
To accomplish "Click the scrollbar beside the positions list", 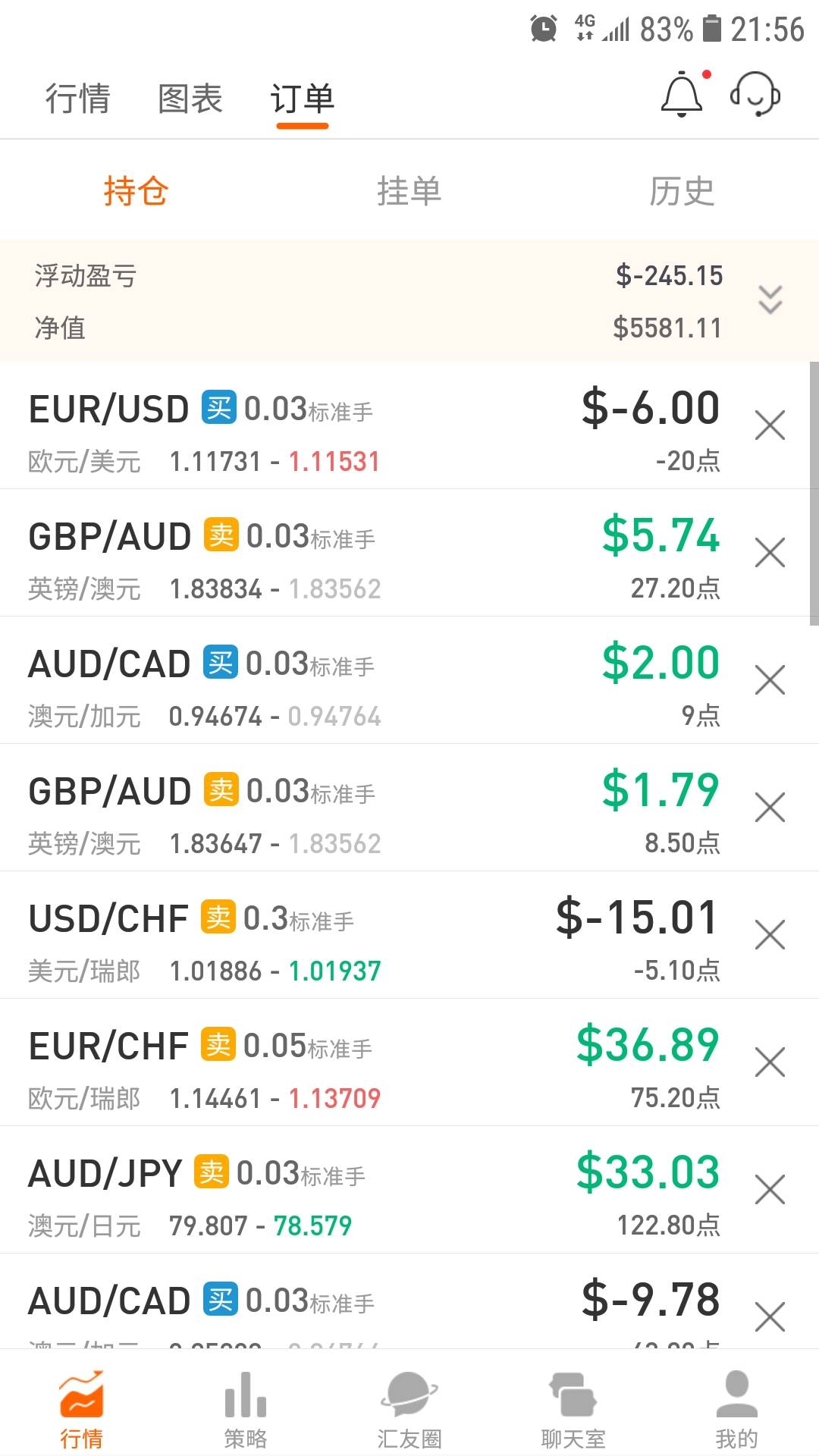I will (x=814, y=493).
